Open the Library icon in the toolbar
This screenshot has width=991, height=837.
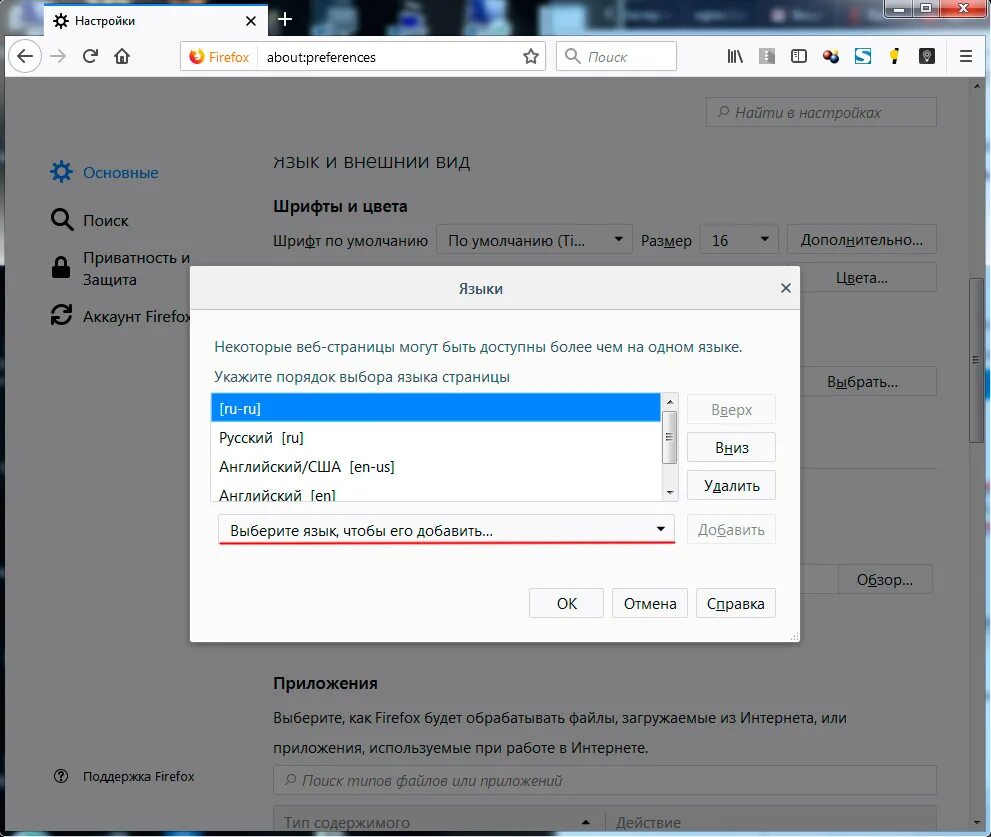[x=735, y=56]
